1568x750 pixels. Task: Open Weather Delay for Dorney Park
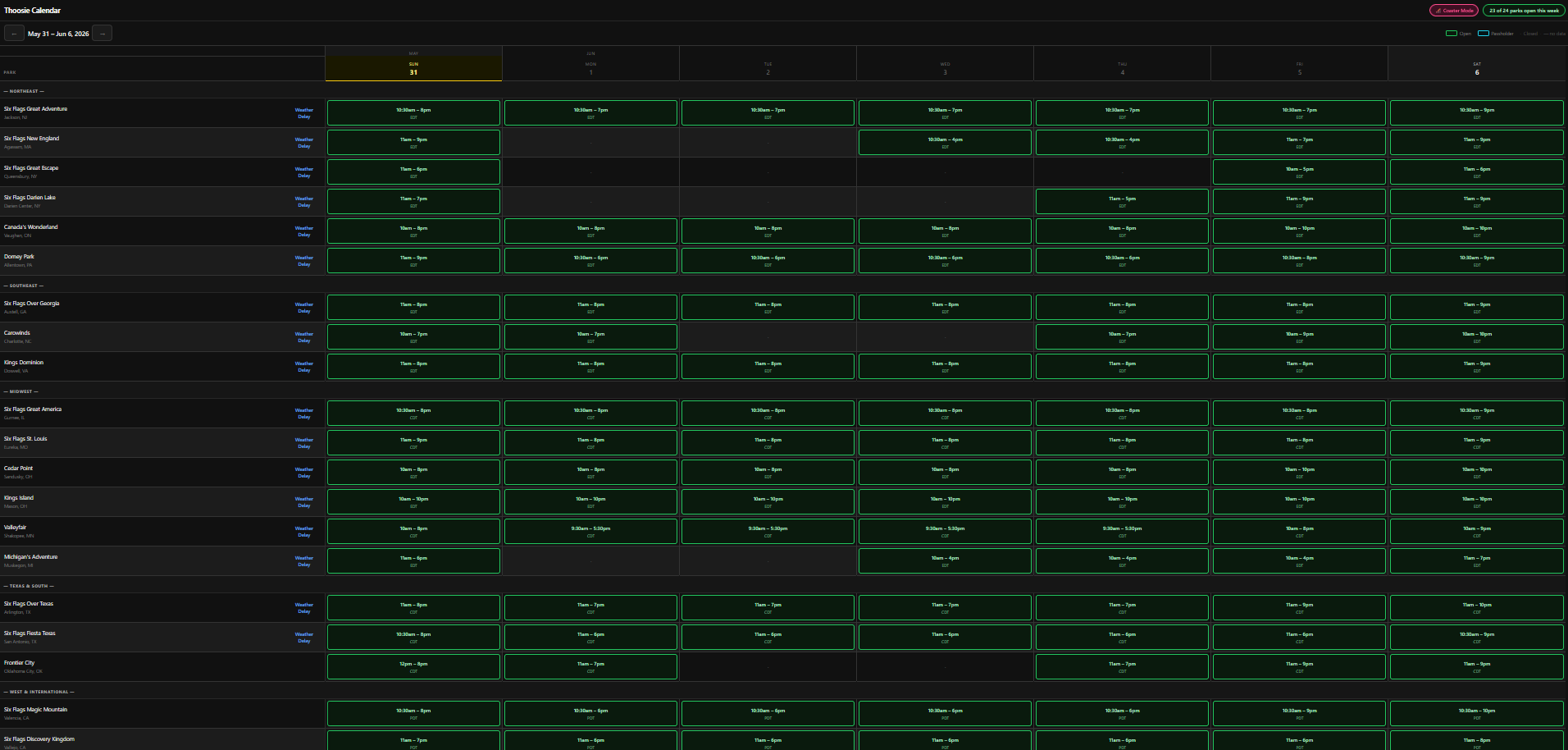[304, 261]
